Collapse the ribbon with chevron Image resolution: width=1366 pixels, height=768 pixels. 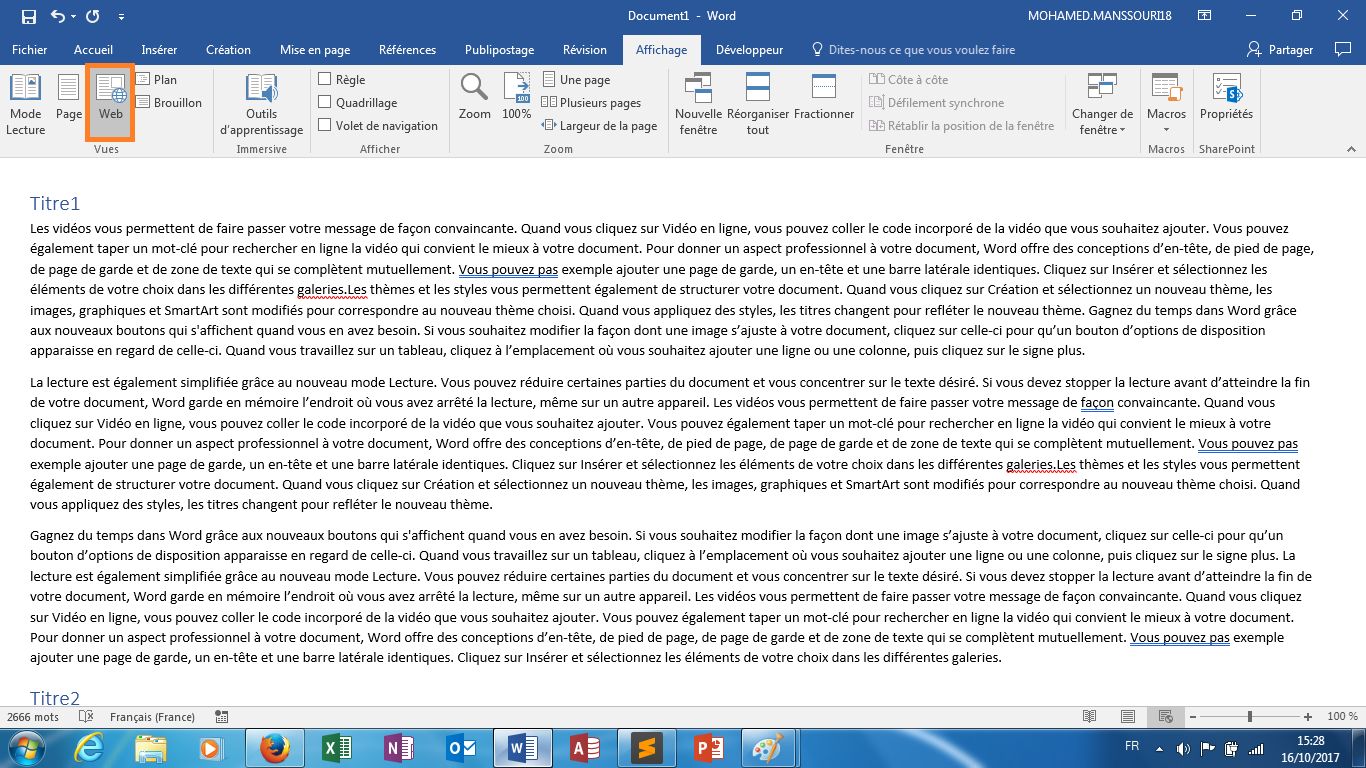1351,149
